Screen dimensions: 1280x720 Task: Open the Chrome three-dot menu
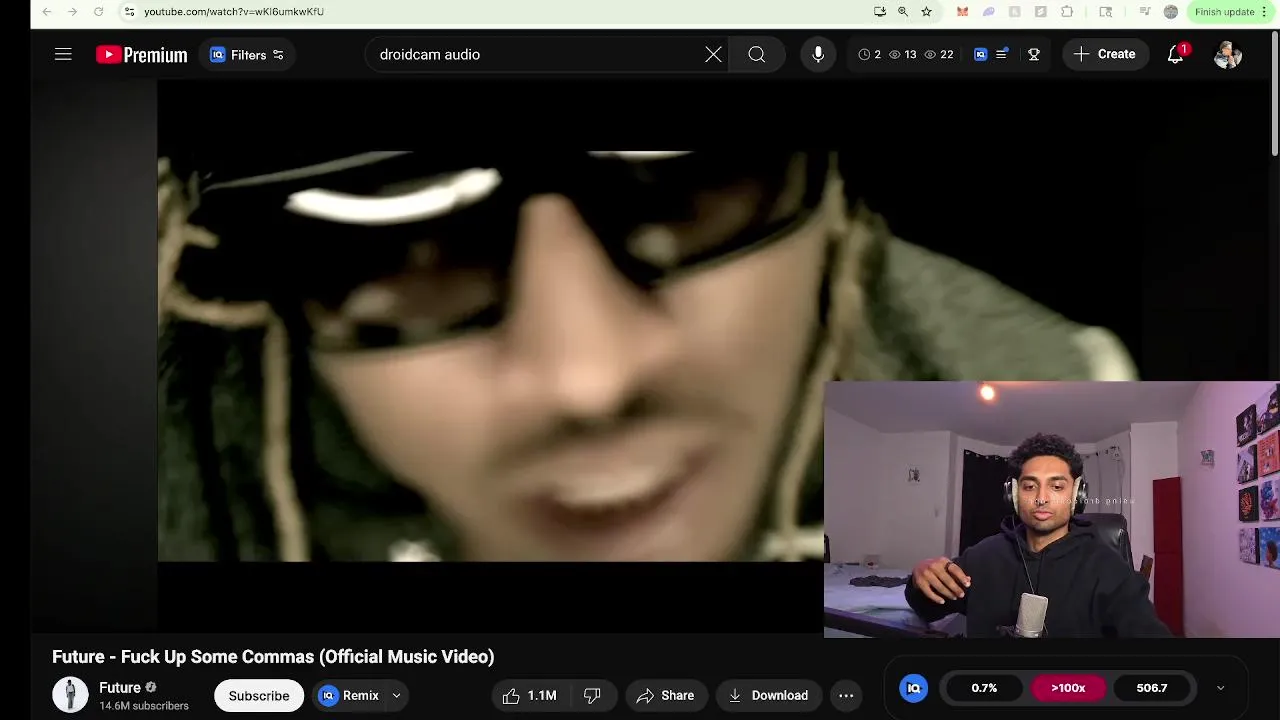pyautogui.click(x=1265, y=12)
